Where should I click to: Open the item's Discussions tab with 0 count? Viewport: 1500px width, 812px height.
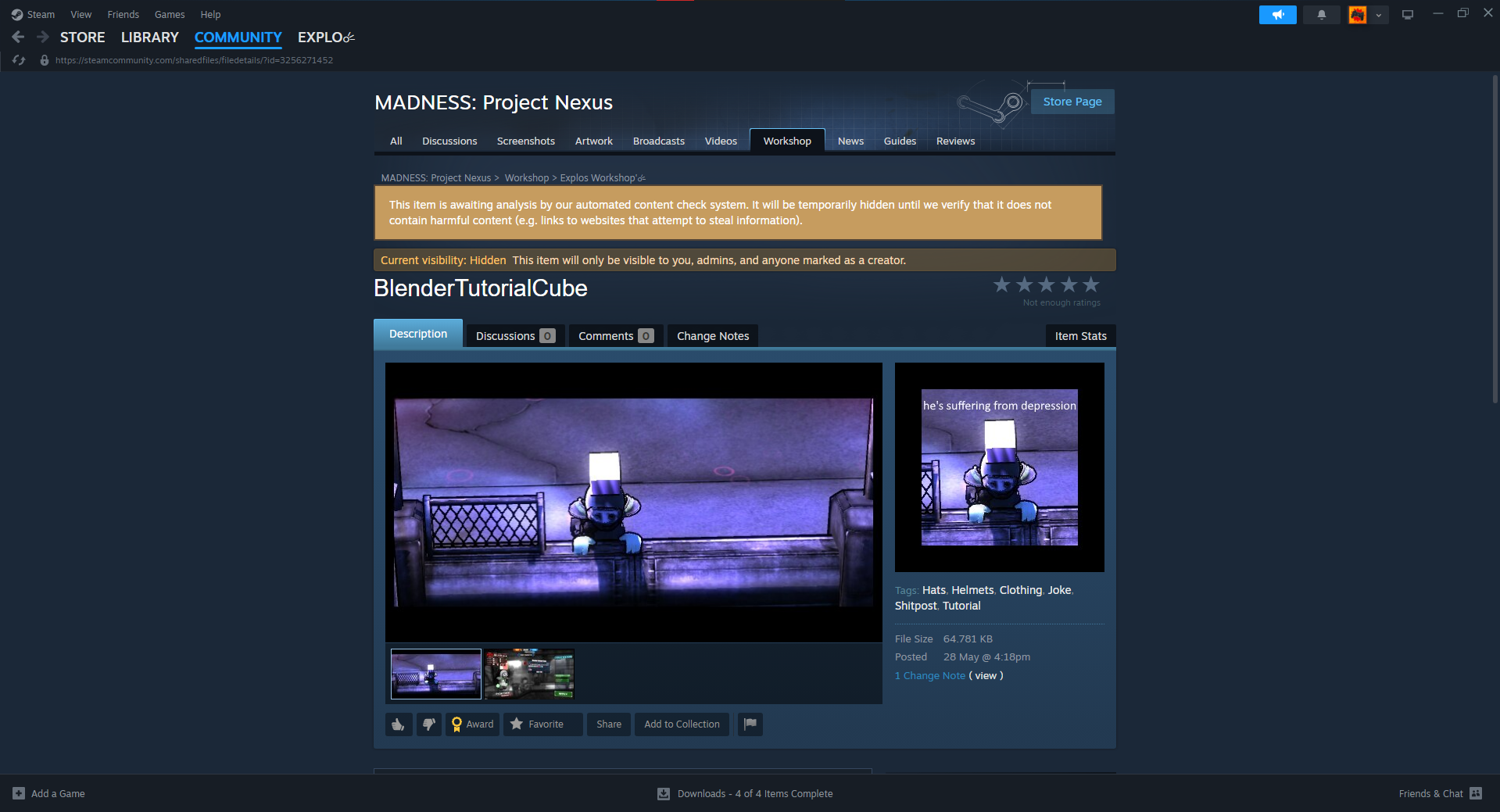(516, 336)
